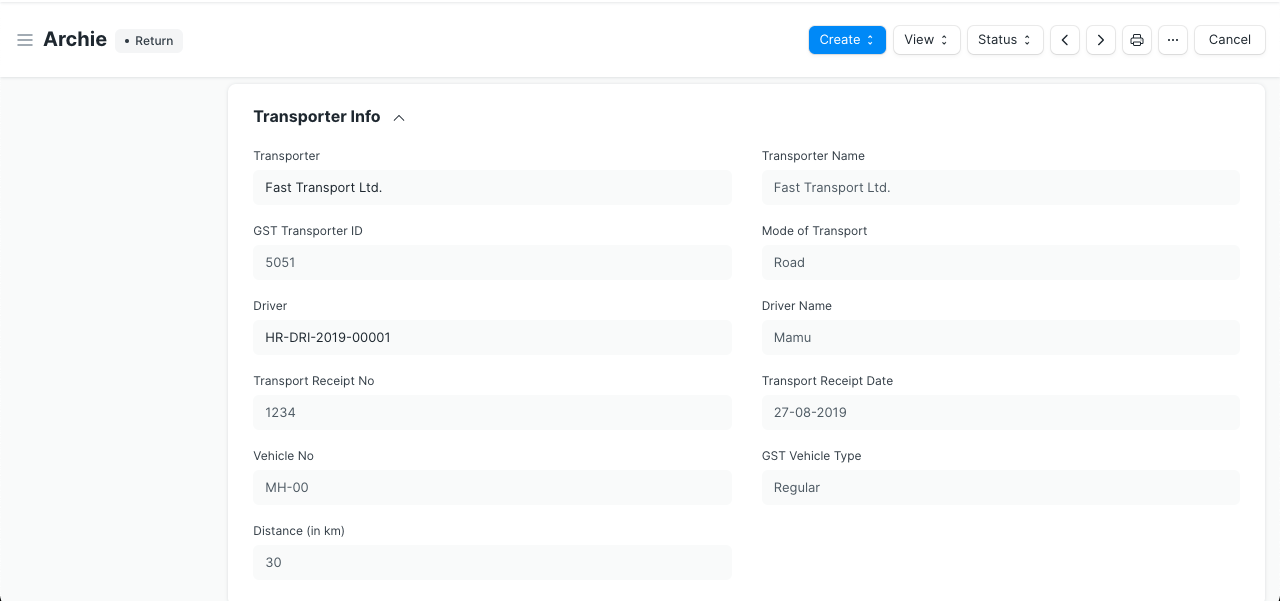The image size is (1280, 602).
Task: Toggle the sidebar hamburger menu icon
Action: point(25,40)
